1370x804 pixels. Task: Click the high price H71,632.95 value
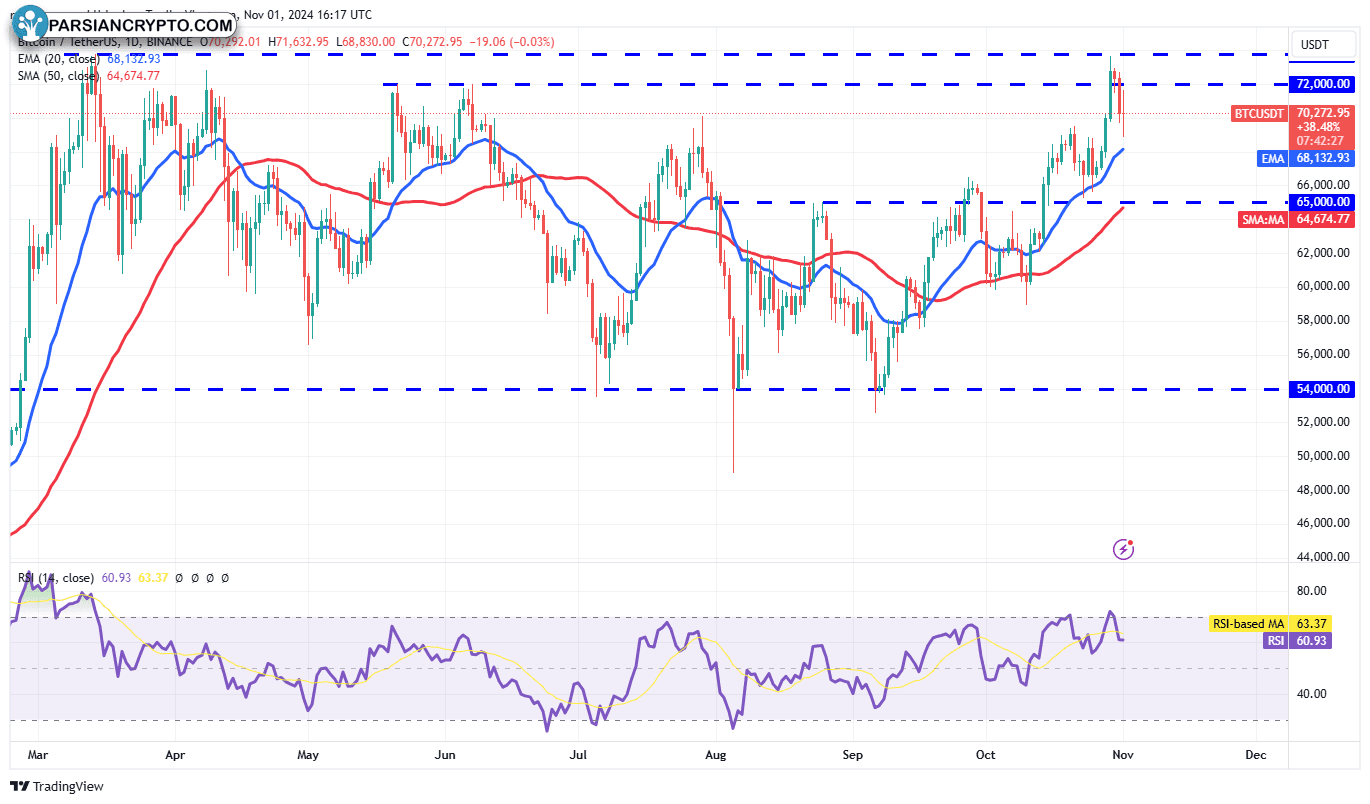click(298, 42)
